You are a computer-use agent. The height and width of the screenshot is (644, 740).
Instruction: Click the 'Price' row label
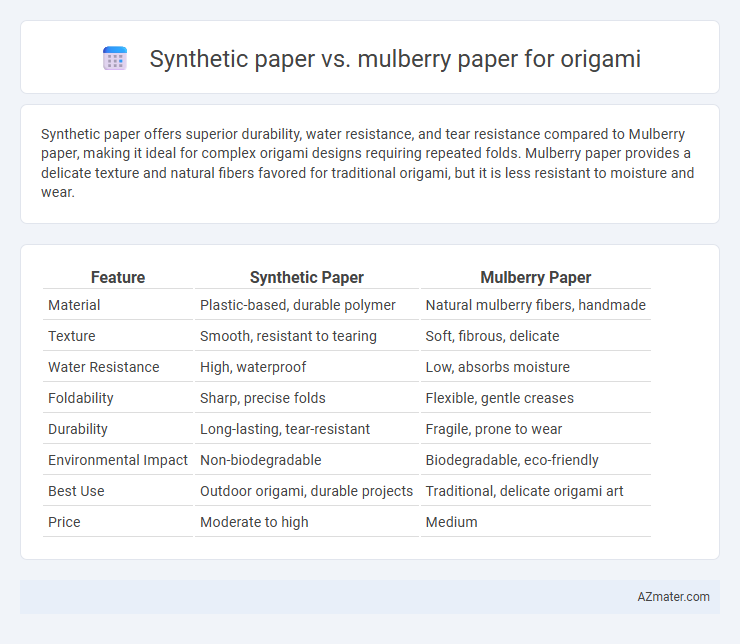point(64,522)
